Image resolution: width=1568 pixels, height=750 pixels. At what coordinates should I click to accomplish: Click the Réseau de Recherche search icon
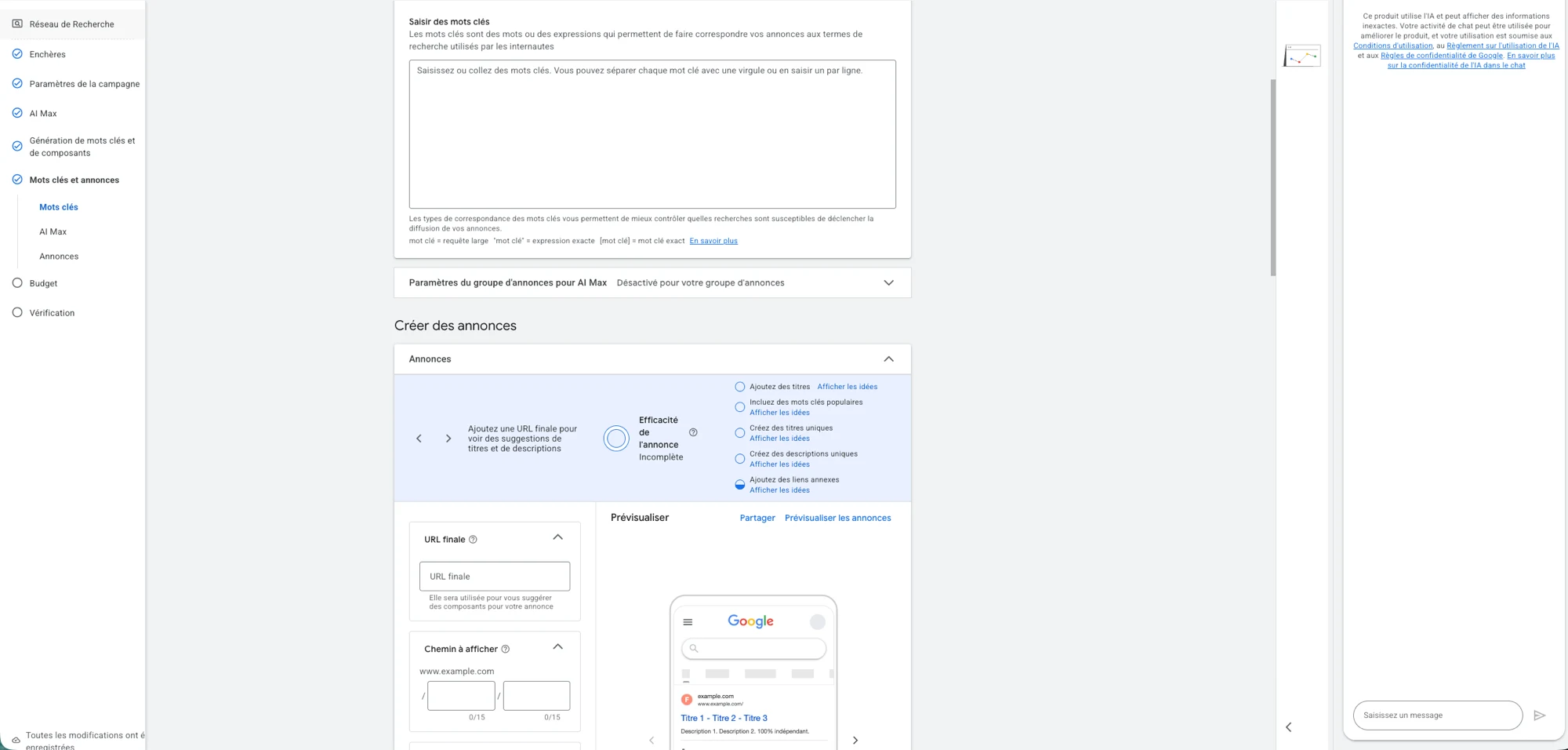17,24
